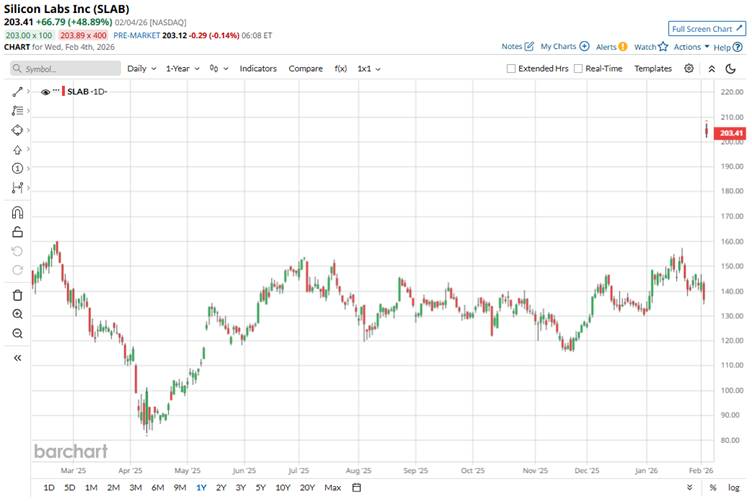Image resolution: width=752 pixels, height=502 pixels.
Task: Toggle the lock drawings padlock
Action: click(17, 232)
